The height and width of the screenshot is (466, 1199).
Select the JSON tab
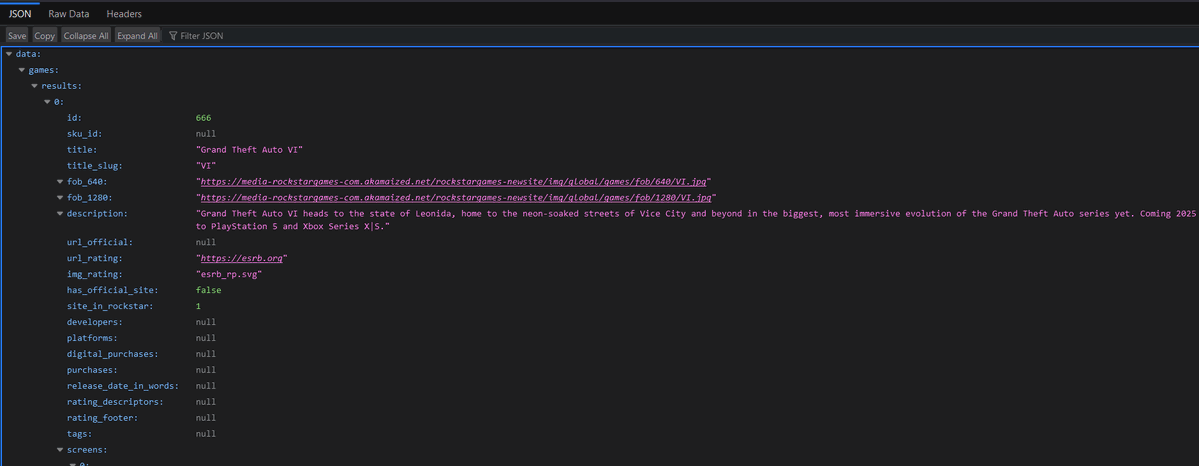point(20,14)
